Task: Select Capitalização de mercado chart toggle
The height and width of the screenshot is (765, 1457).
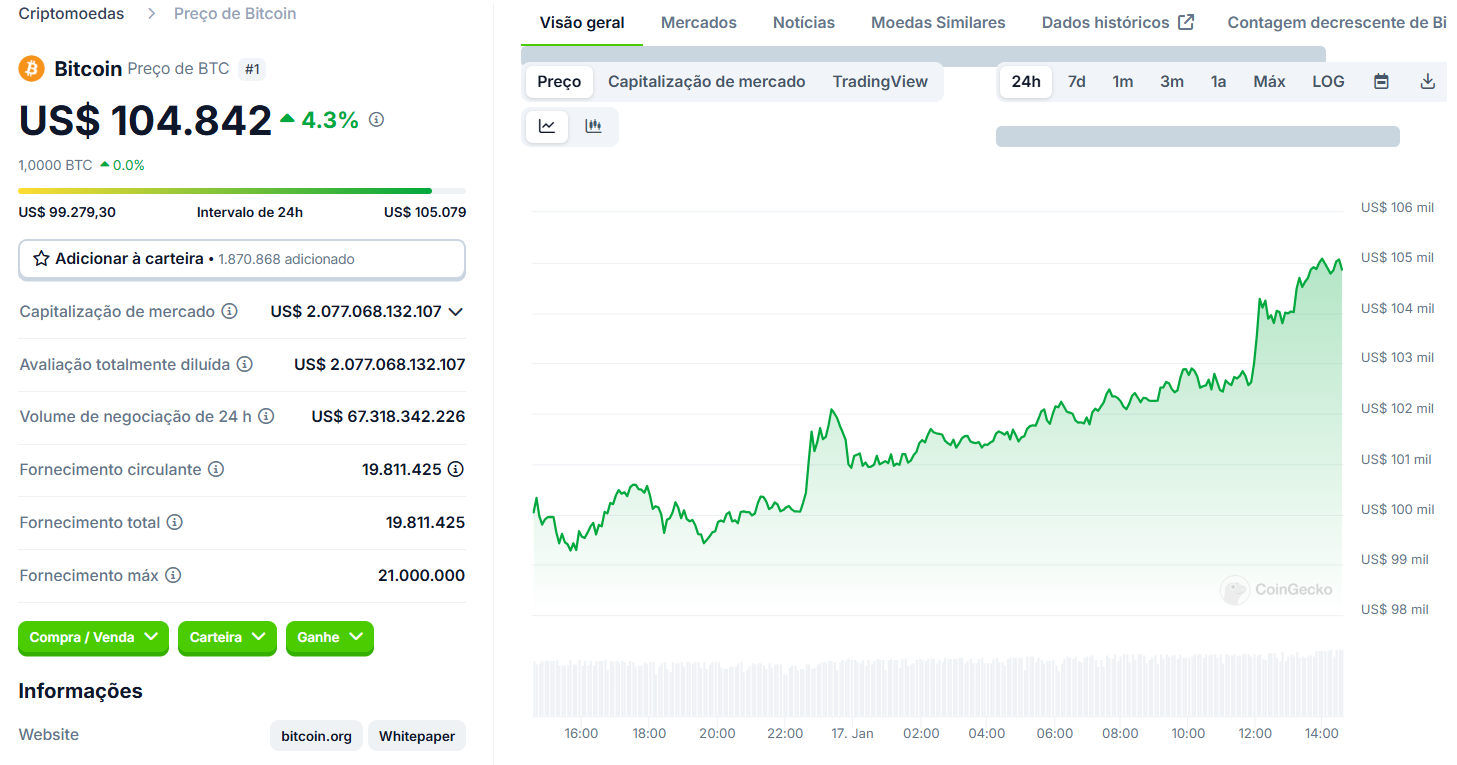Action: 707,82
